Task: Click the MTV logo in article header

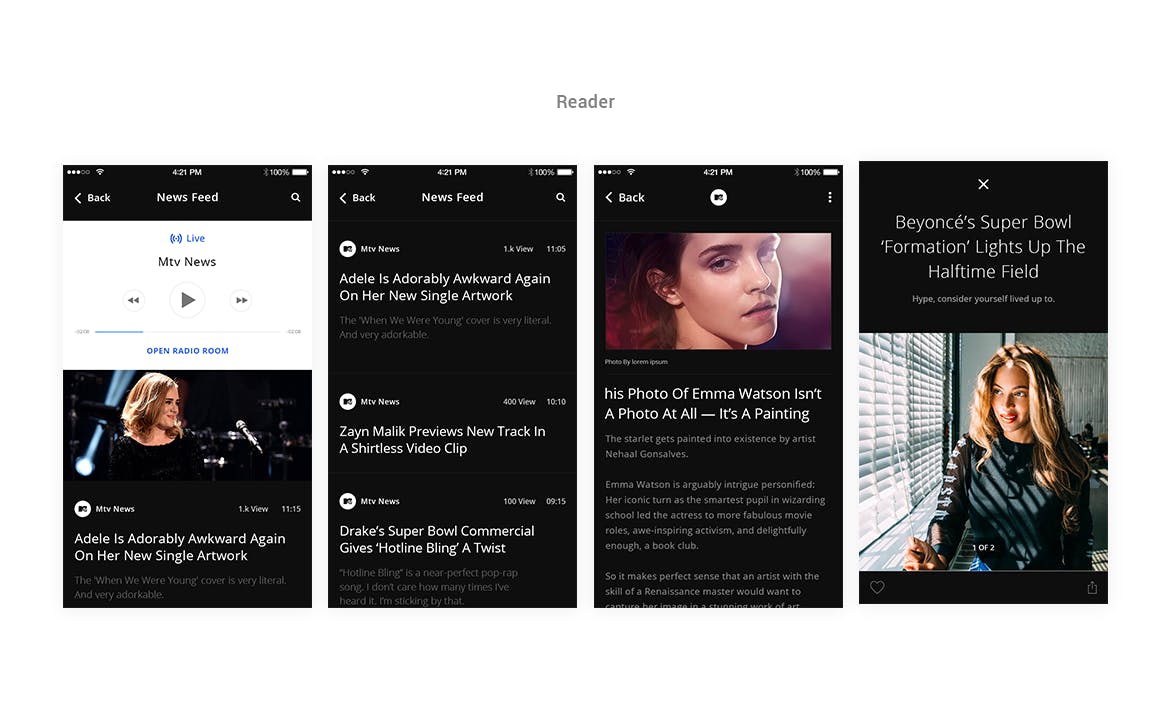Action: 718,198
